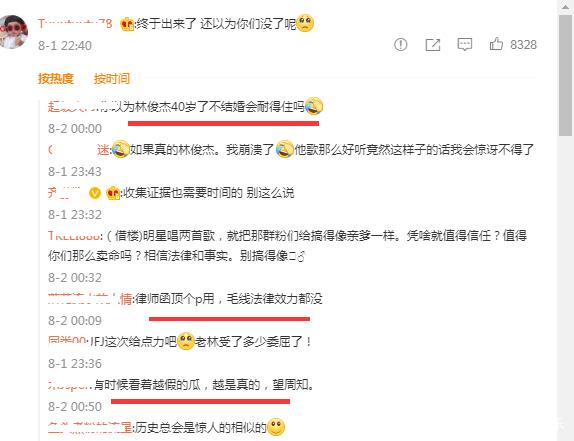Image resolution: width=574 pixels, height=441 pixels.
Task: Open the top commenter's avatar
Action: pos(14,32)
